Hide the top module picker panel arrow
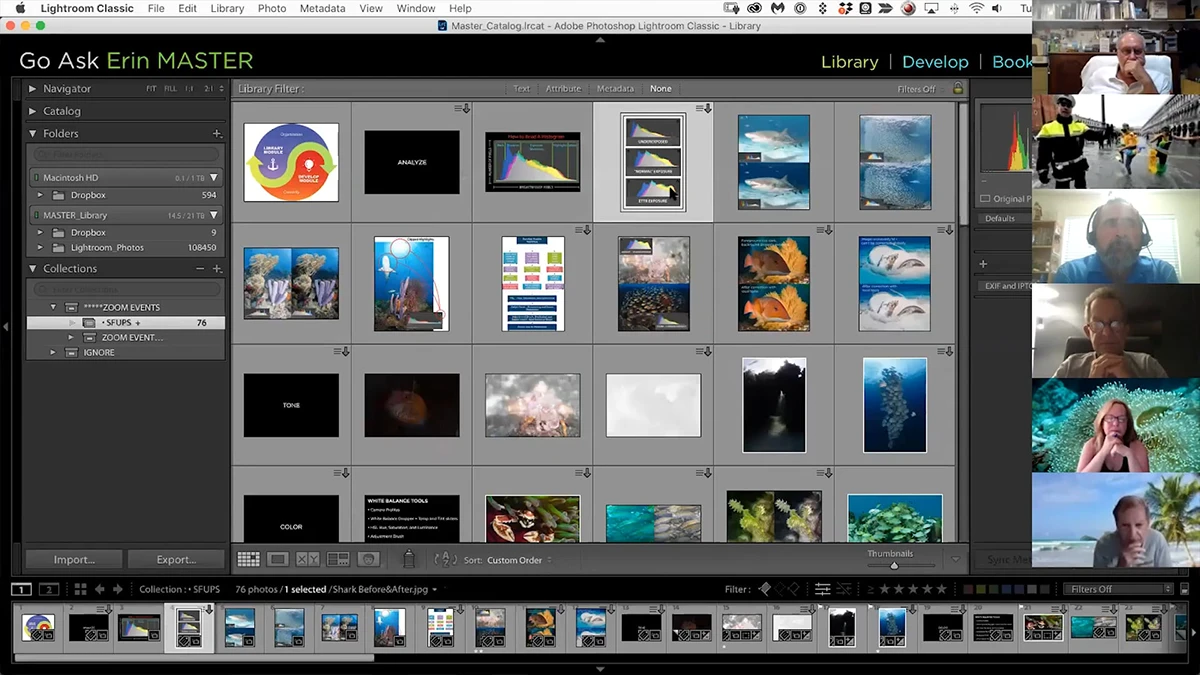Viewport: 1200px width, 675px height. pos(600,40)
